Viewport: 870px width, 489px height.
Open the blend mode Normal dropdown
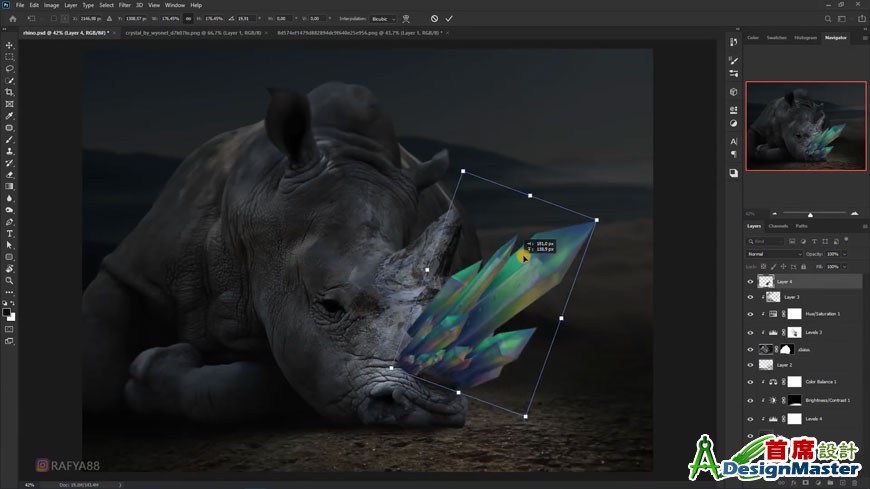tap(774, 254)
